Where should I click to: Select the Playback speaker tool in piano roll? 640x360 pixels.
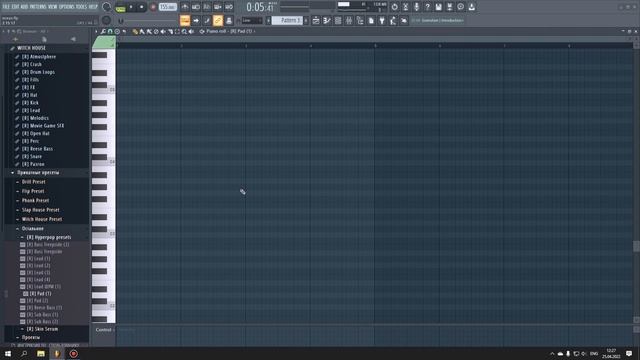coord(191,31)
